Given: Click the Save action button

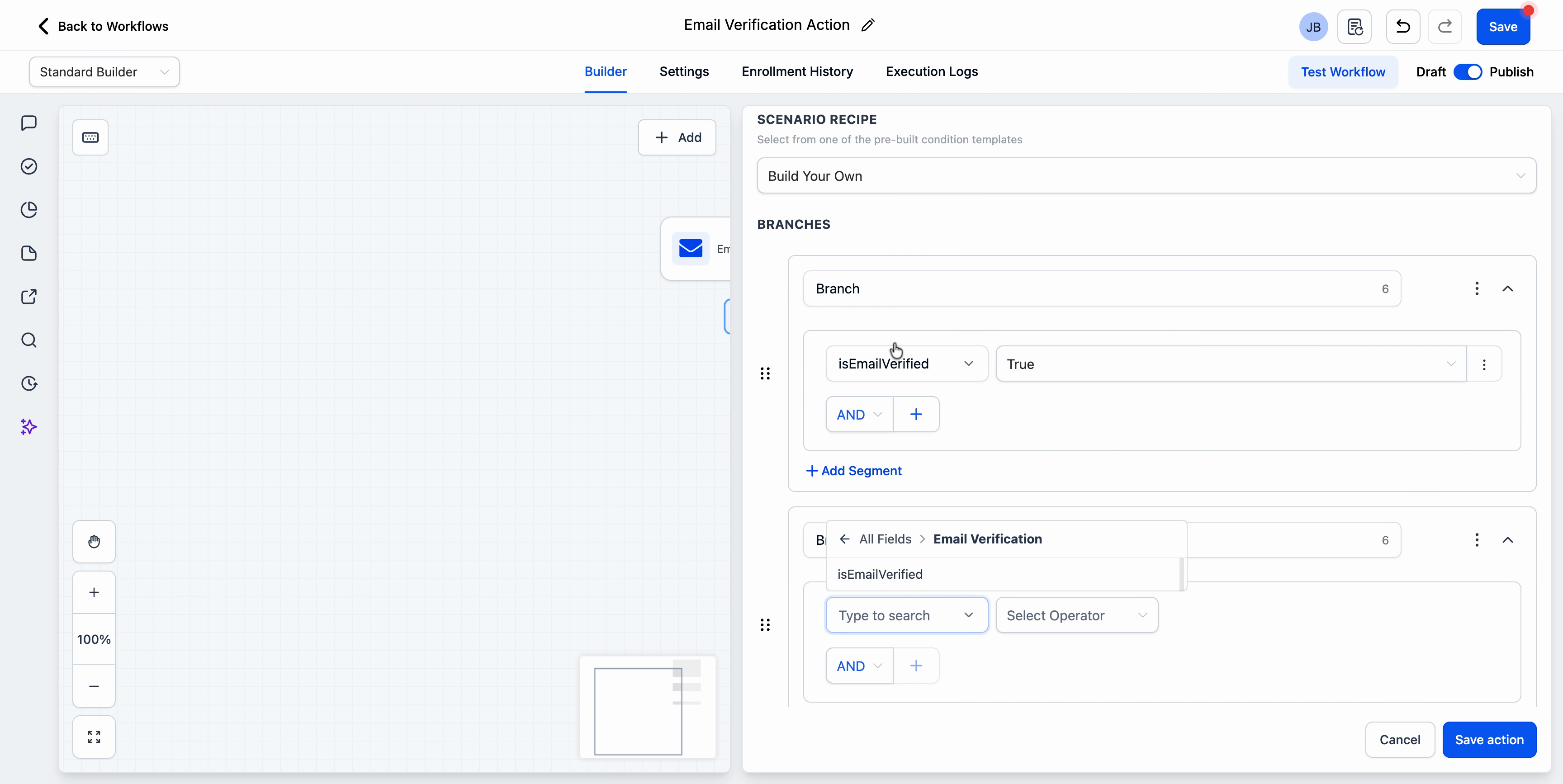Looking at the screenshot, I should [1490, 740].
